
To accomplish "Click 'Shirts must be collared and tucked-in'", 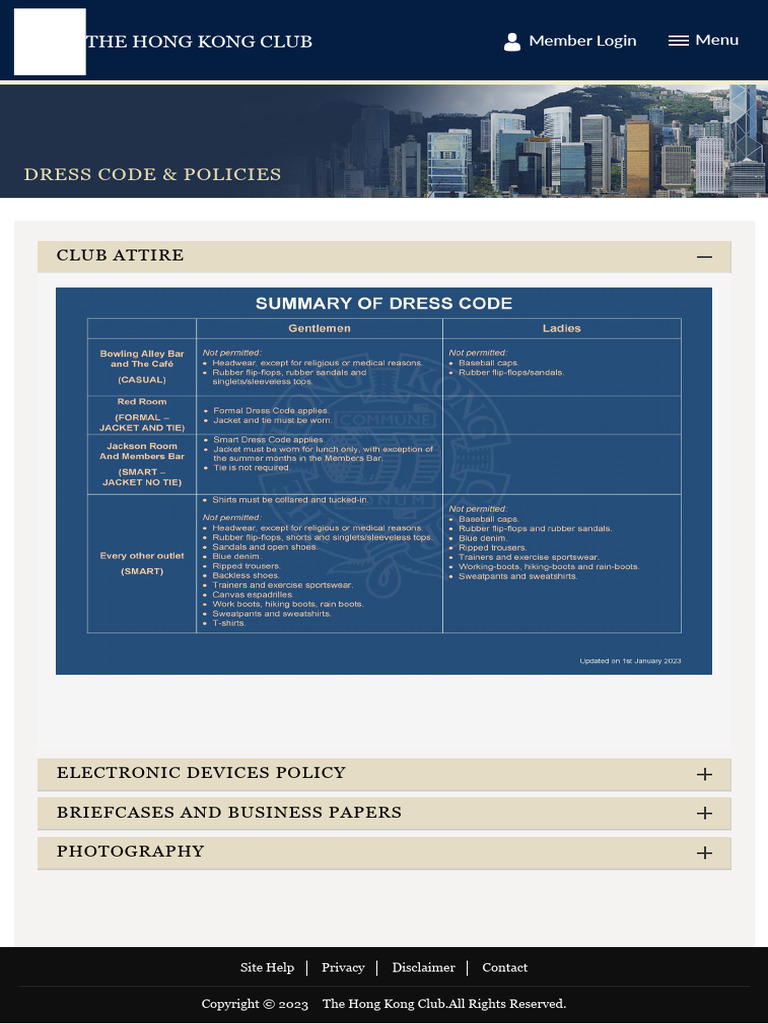I will (290, 500).
